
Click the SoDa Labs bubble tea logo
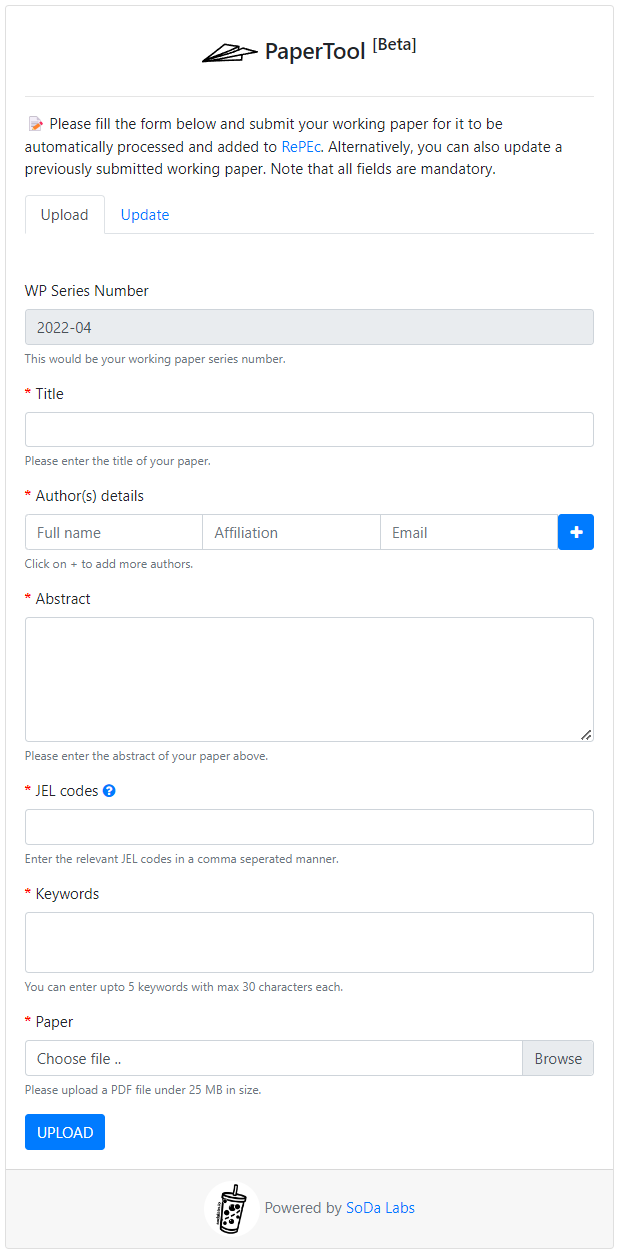click(231, 1208)
